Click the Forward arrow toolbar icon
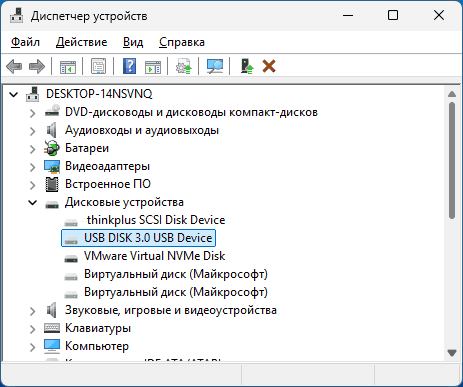 [x=37, y=66]
